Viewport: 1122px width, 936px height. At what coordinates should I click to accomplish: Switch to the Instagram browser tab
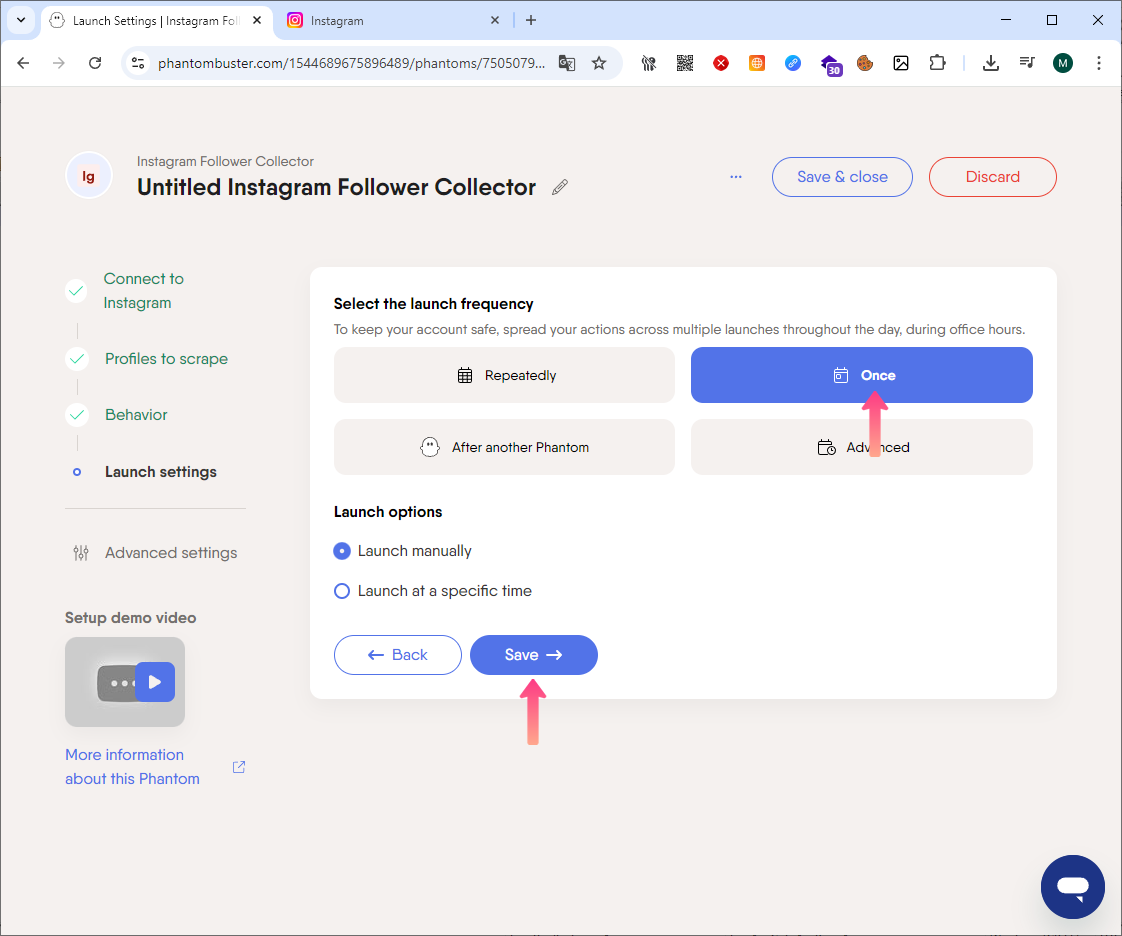(x=393, y=21)
